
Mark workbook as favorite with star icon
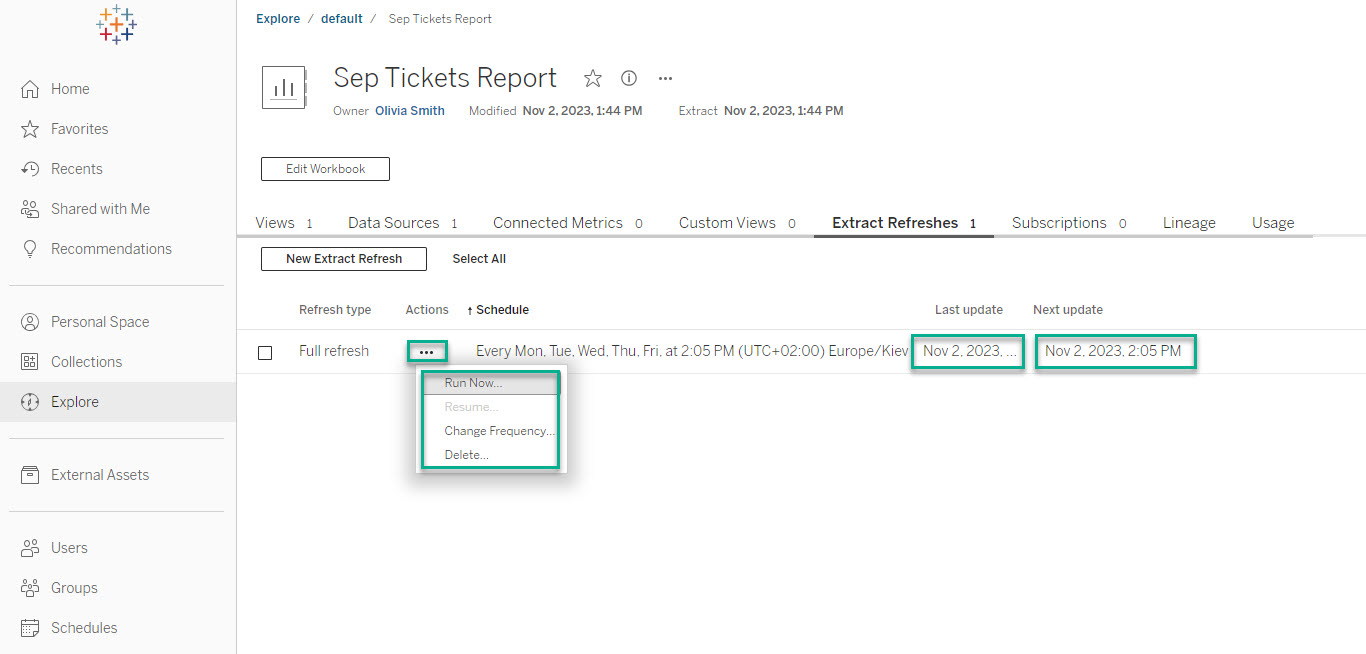click(593, 78)
